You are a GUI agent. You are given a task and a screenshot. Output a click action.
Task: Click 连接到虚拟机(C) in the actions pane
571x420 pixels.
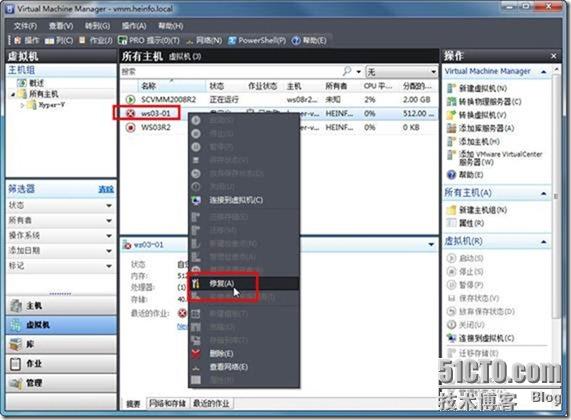pyautogui.click(x=481, y=338)
